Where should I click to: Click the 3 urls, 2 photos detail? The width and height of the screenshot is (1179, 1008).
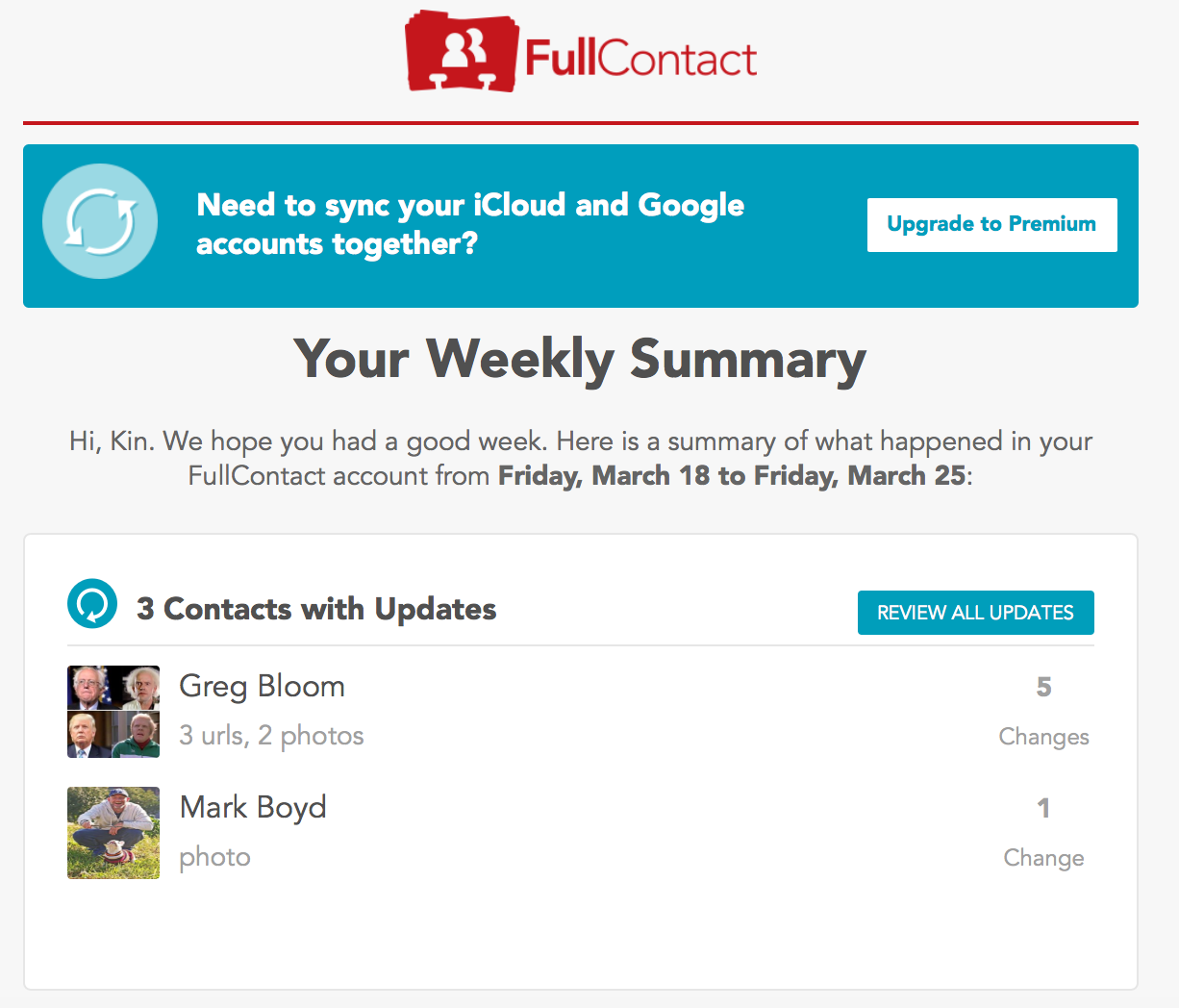point(271,736)
